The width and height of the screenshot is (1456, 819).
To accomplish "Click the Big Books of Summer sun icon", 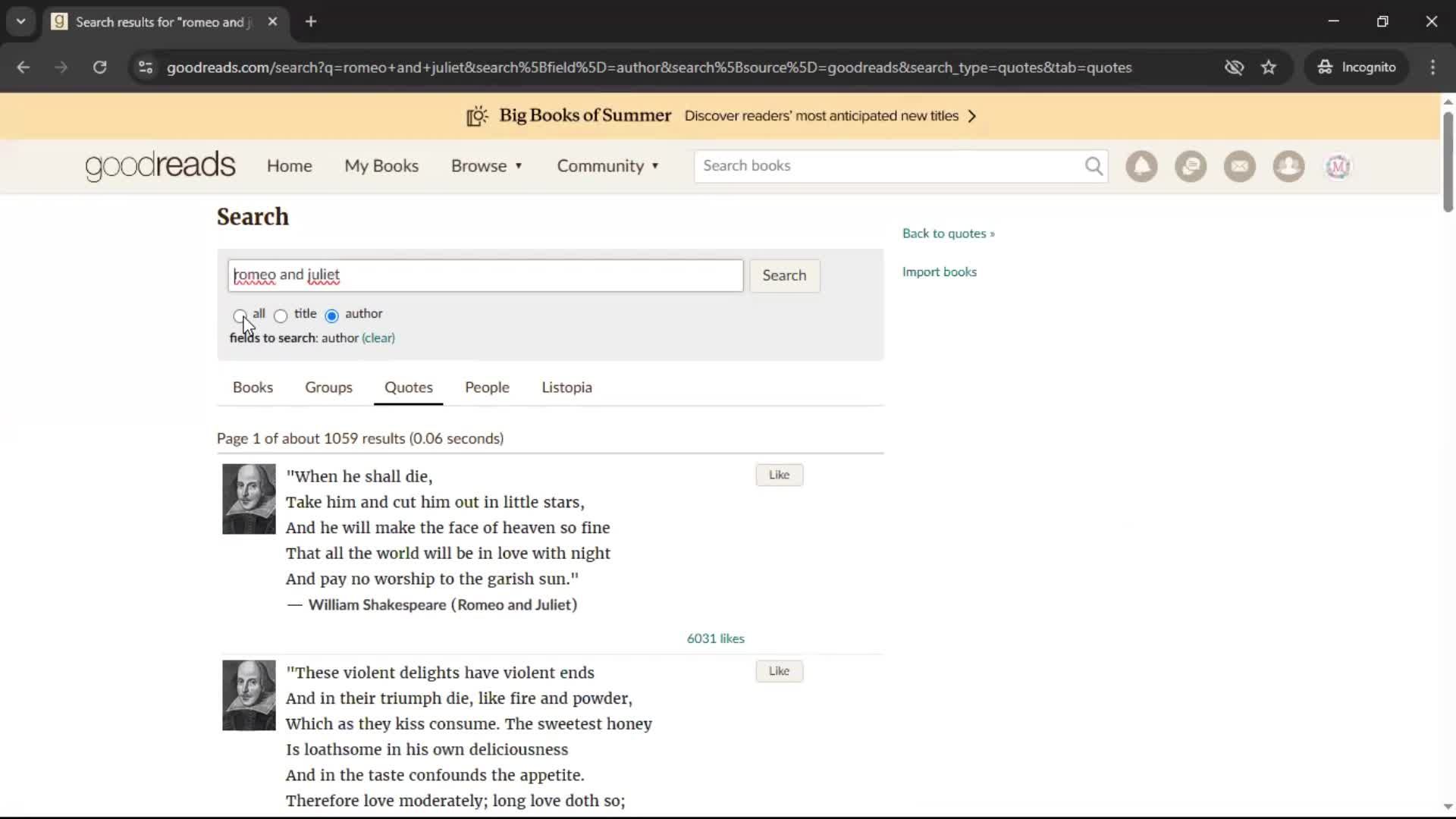I will 477,116.
